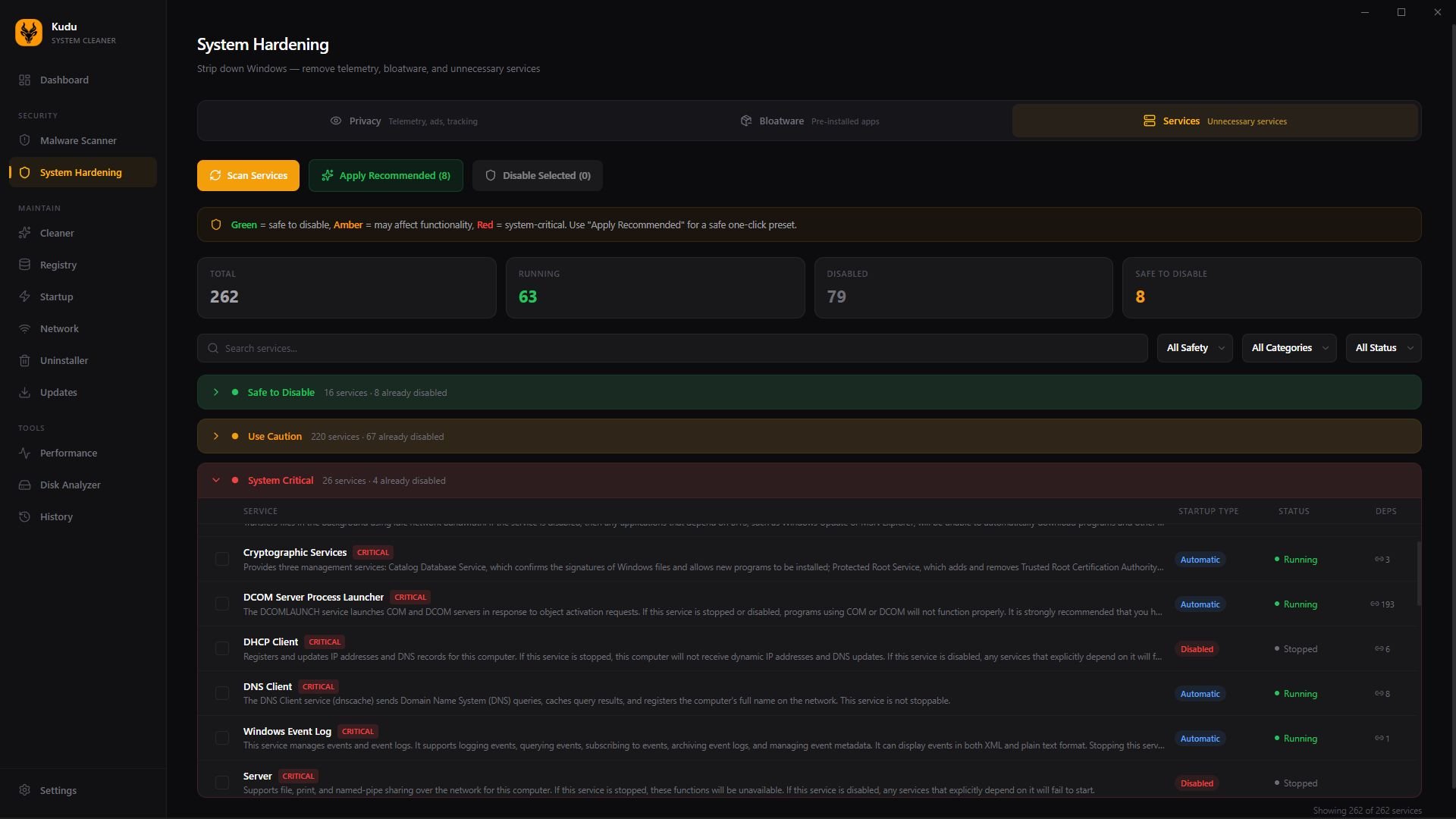This screenshot has height=819, width=1456.
Task: Click dependency link icon for DCOM Server Process Launcher
Action: coord(1374,604)
